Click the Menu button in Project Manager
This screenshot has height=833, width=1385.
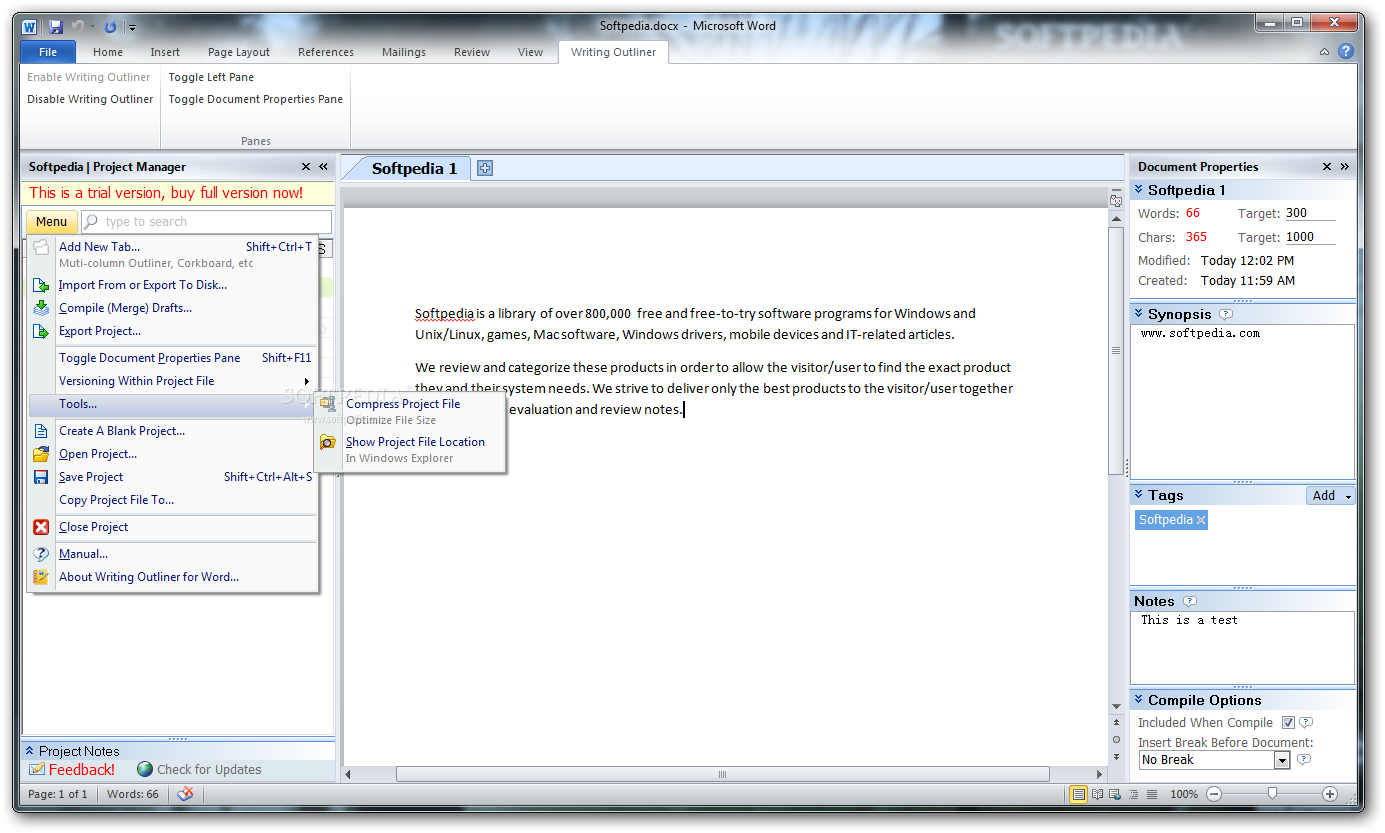pyautogui.click(x=51, y=222)
